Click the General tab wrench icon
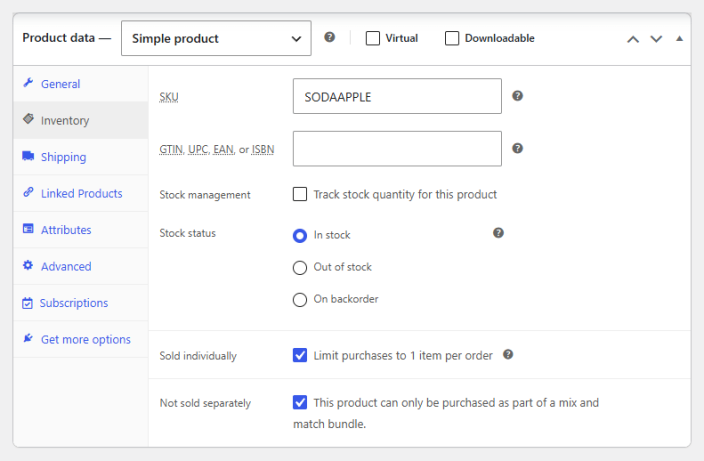 click(x=28, y=83)
